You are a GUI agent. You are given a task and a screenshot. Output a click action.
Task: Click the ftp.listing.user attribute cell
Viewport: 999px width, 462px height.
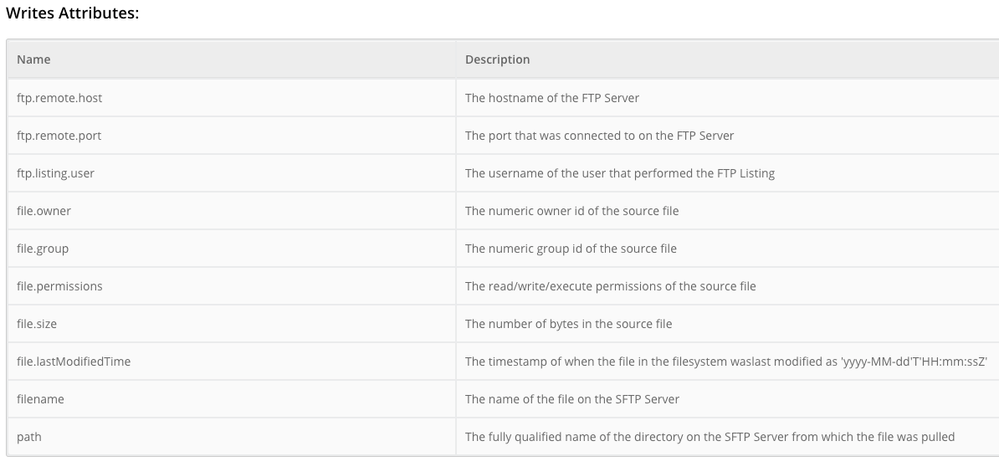pyautogui.click(x=56, y=173)
